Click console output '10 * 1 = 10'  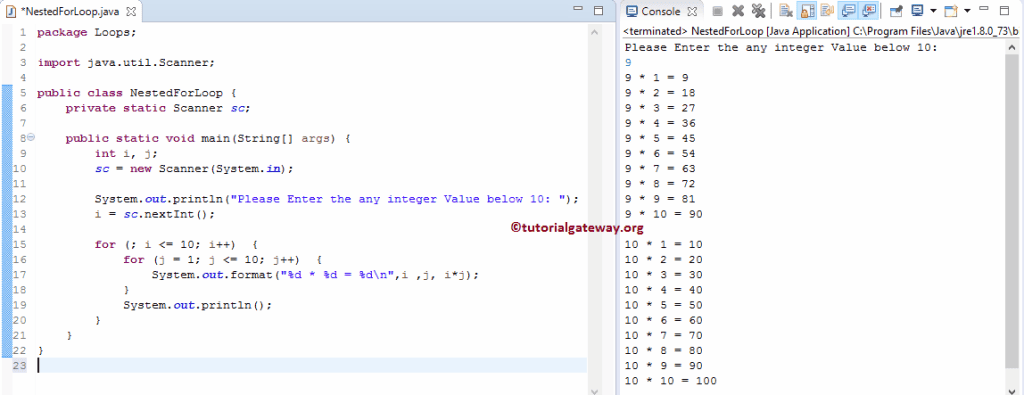(x=664, y=244)
